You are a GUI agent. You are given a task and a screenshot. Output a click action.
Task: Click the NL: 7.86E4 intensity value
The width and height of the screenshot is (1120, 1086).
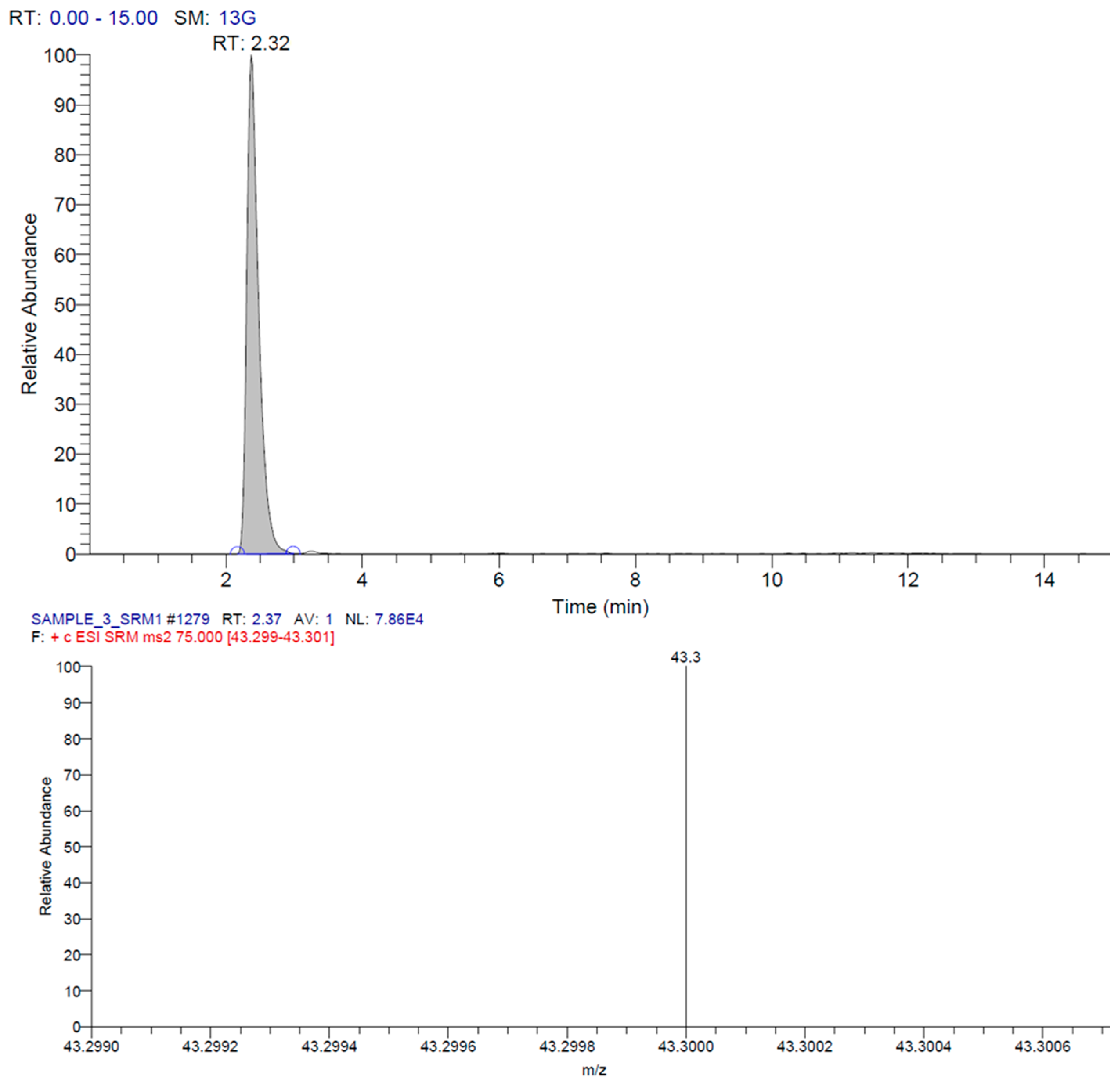click(384, 619)
